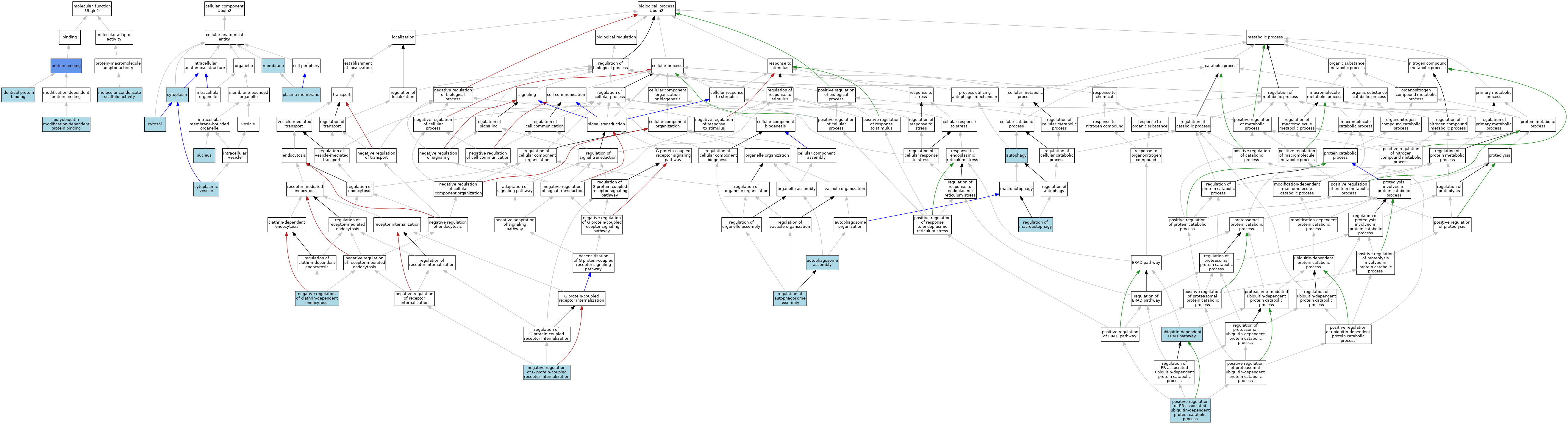Select the 'intracellular vesicle' node
The width and height of the screenshot is (1568, 424).
coord(235,155)
